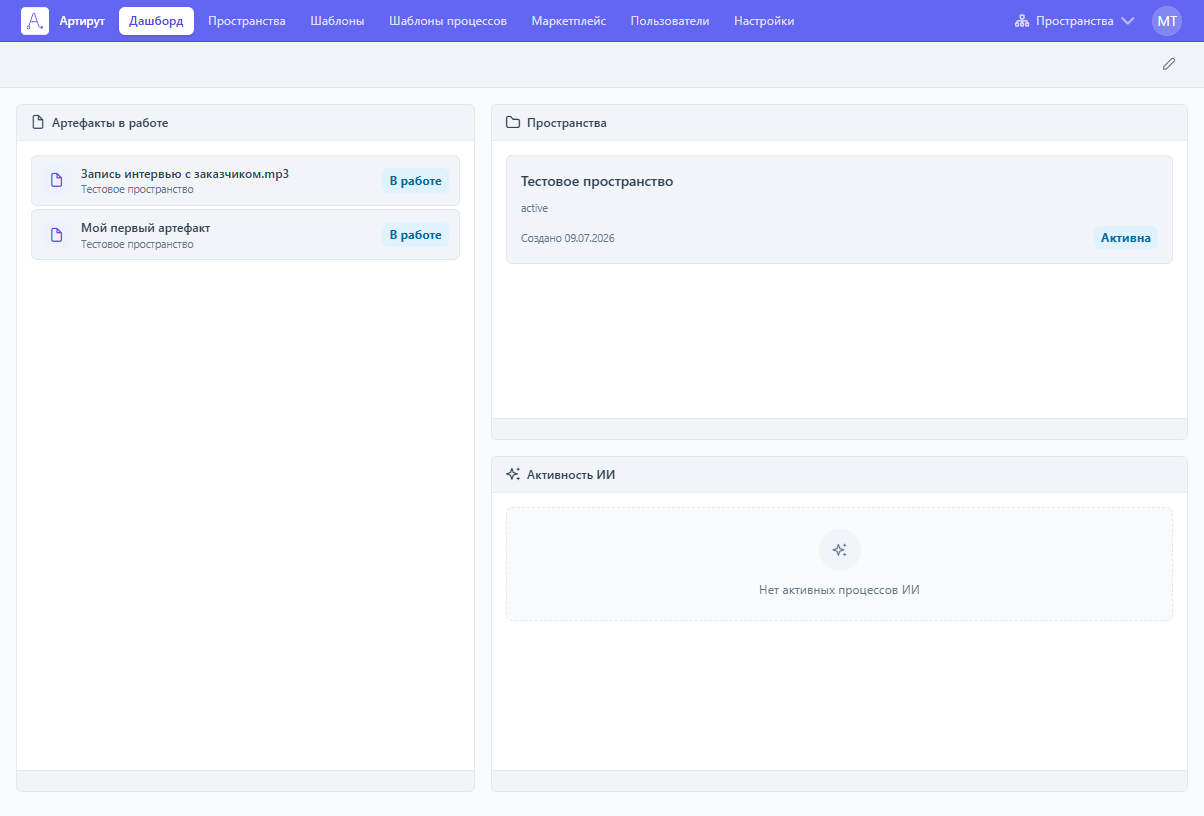Click Тестовое пространство subtitle under Мой первый артефакт
The width and height of the screenshot is (1204, 816).
coord(137,244)
